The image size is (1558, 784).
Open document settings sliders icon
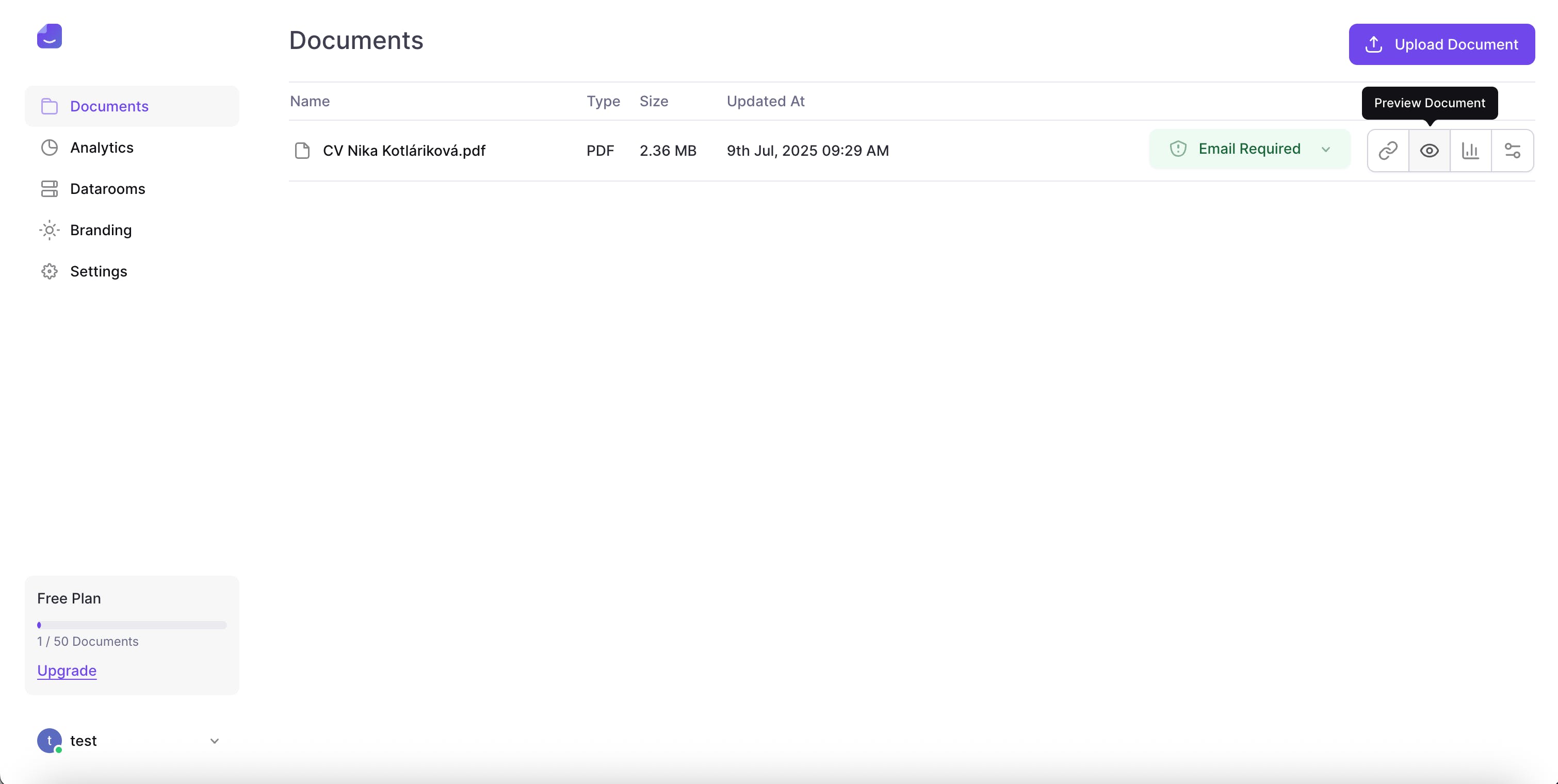(x=1512, y=151)
